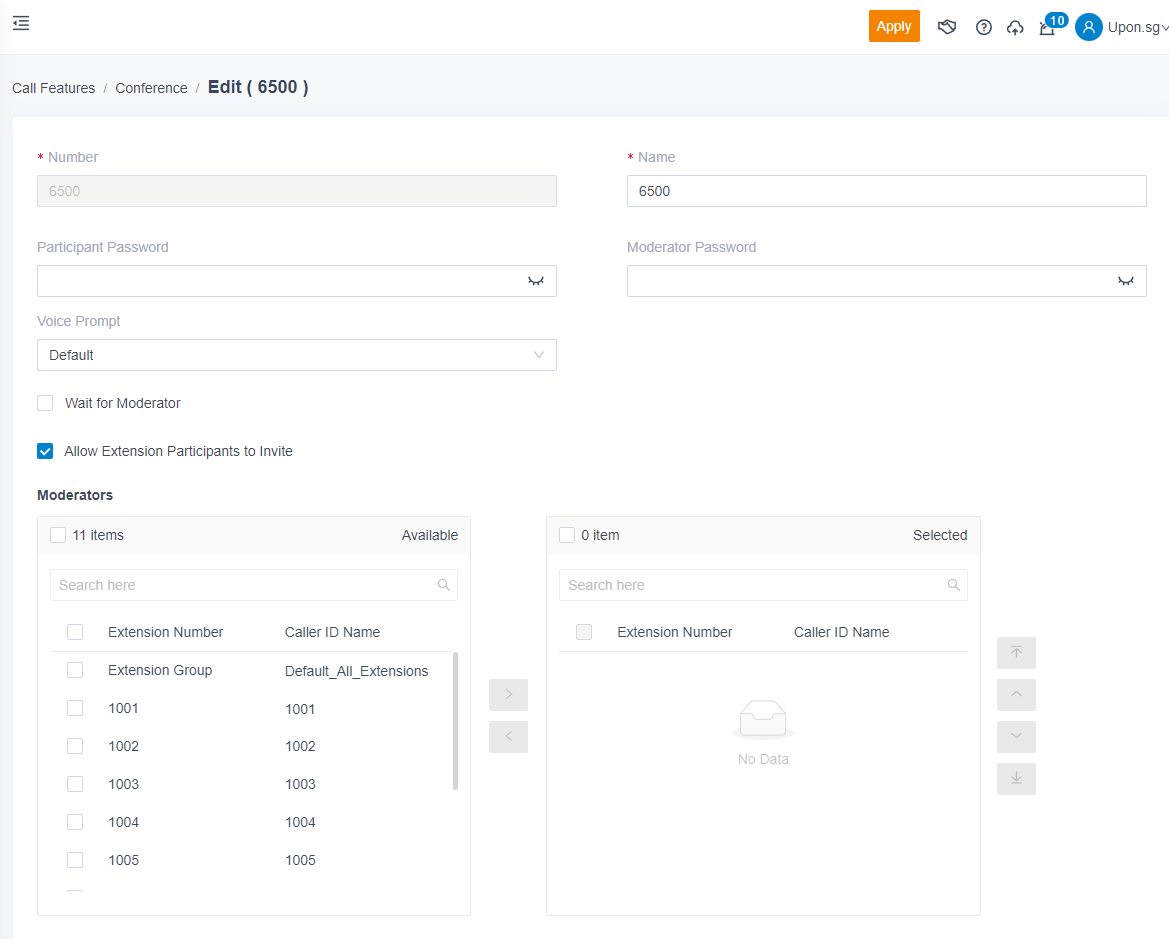The width and height of the screenshot is (1169, 939).
Task: Open the help question mark icon
Action: click(983, 28)
